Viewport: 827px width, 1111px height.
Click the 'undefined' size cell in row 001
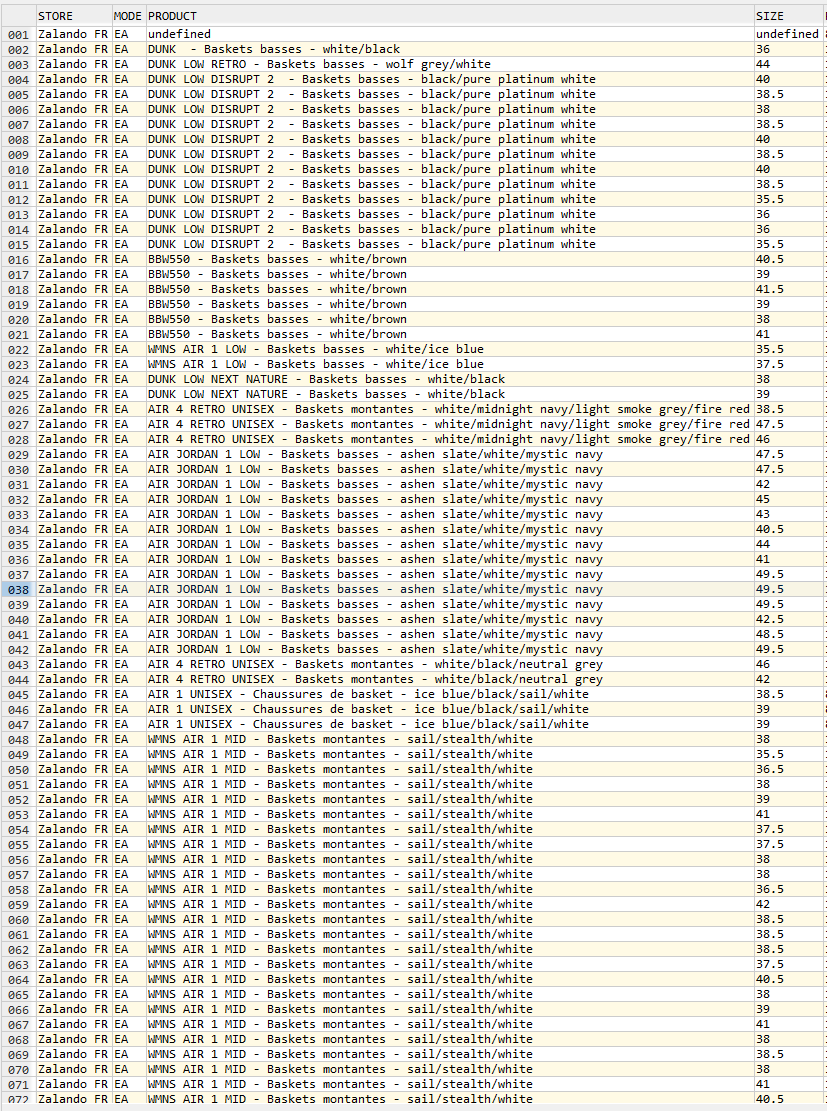click(789, 34)
